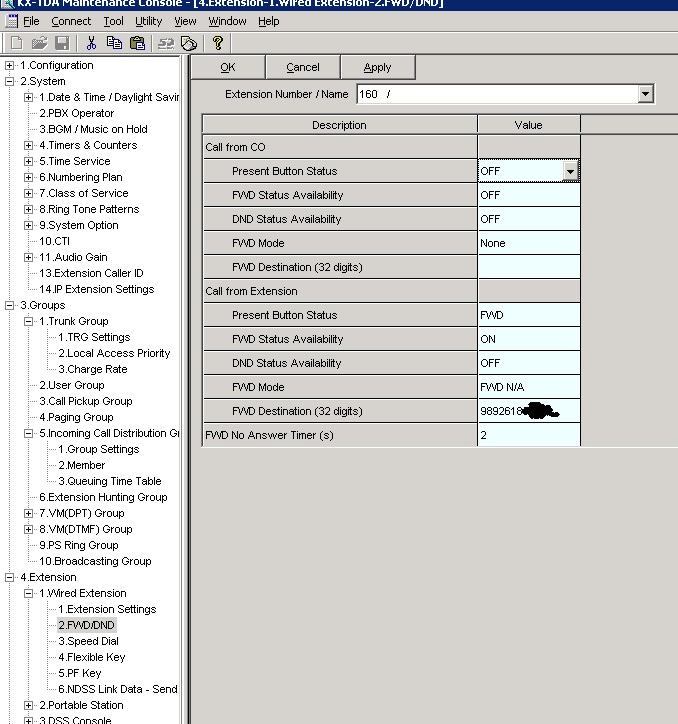The image size is (678, 724).
Task: Select 13.Extension Caller ID
Action: [x=91, y=273]
